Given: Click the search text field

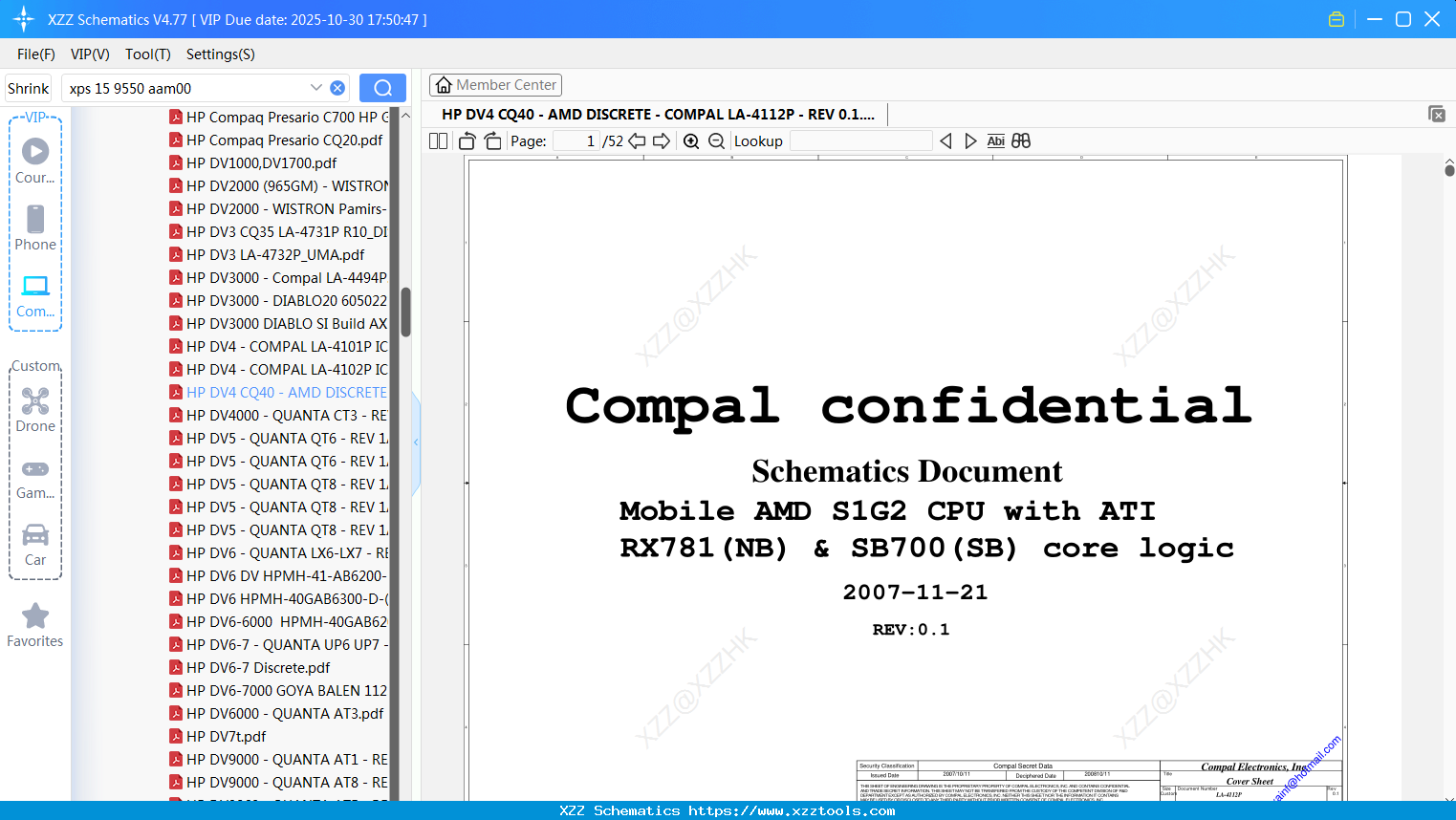Looking at the screenshot, I should tap(186, 88).
